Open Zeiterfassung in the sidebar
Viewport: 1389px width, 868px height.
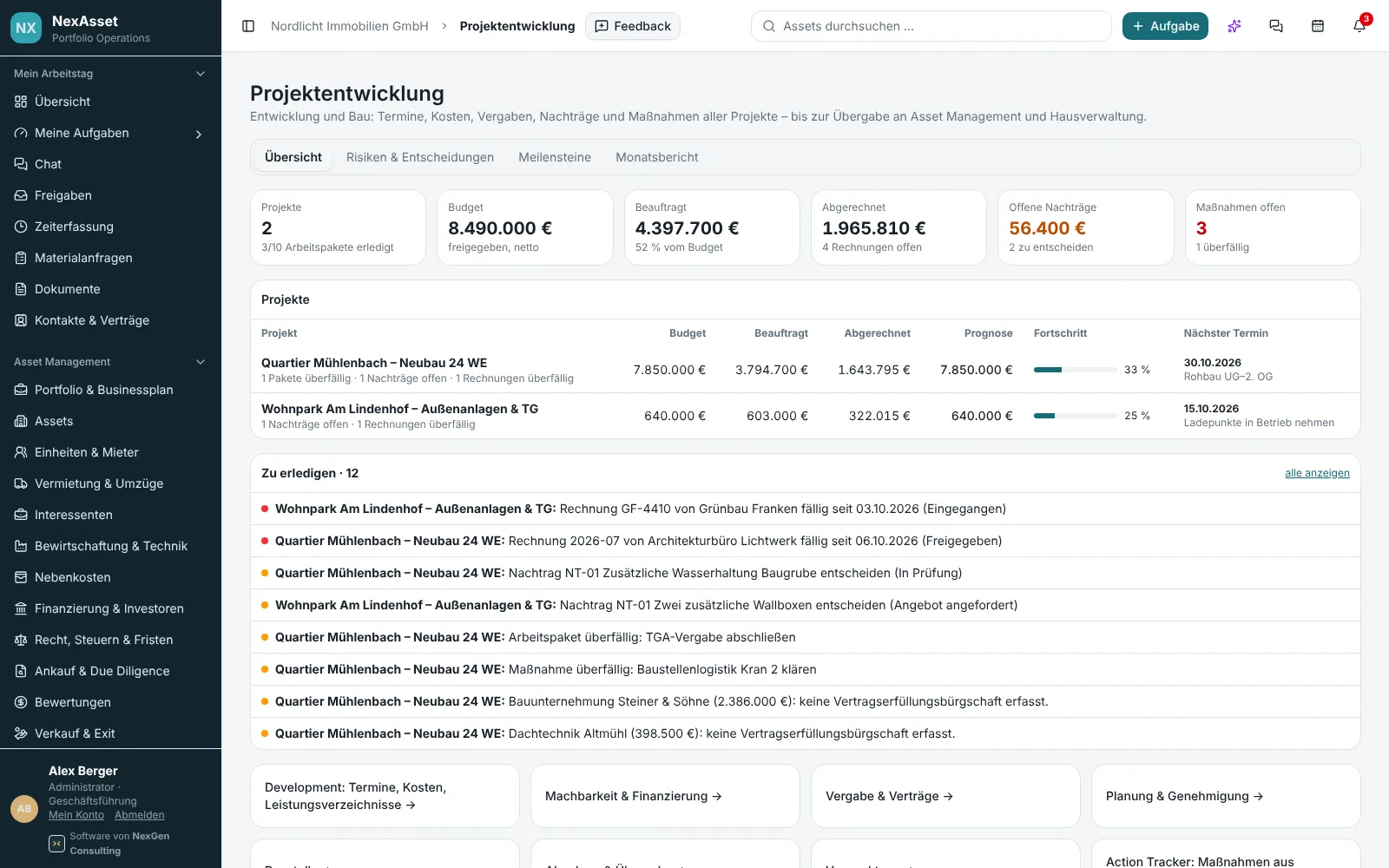[x=110, y=227]
